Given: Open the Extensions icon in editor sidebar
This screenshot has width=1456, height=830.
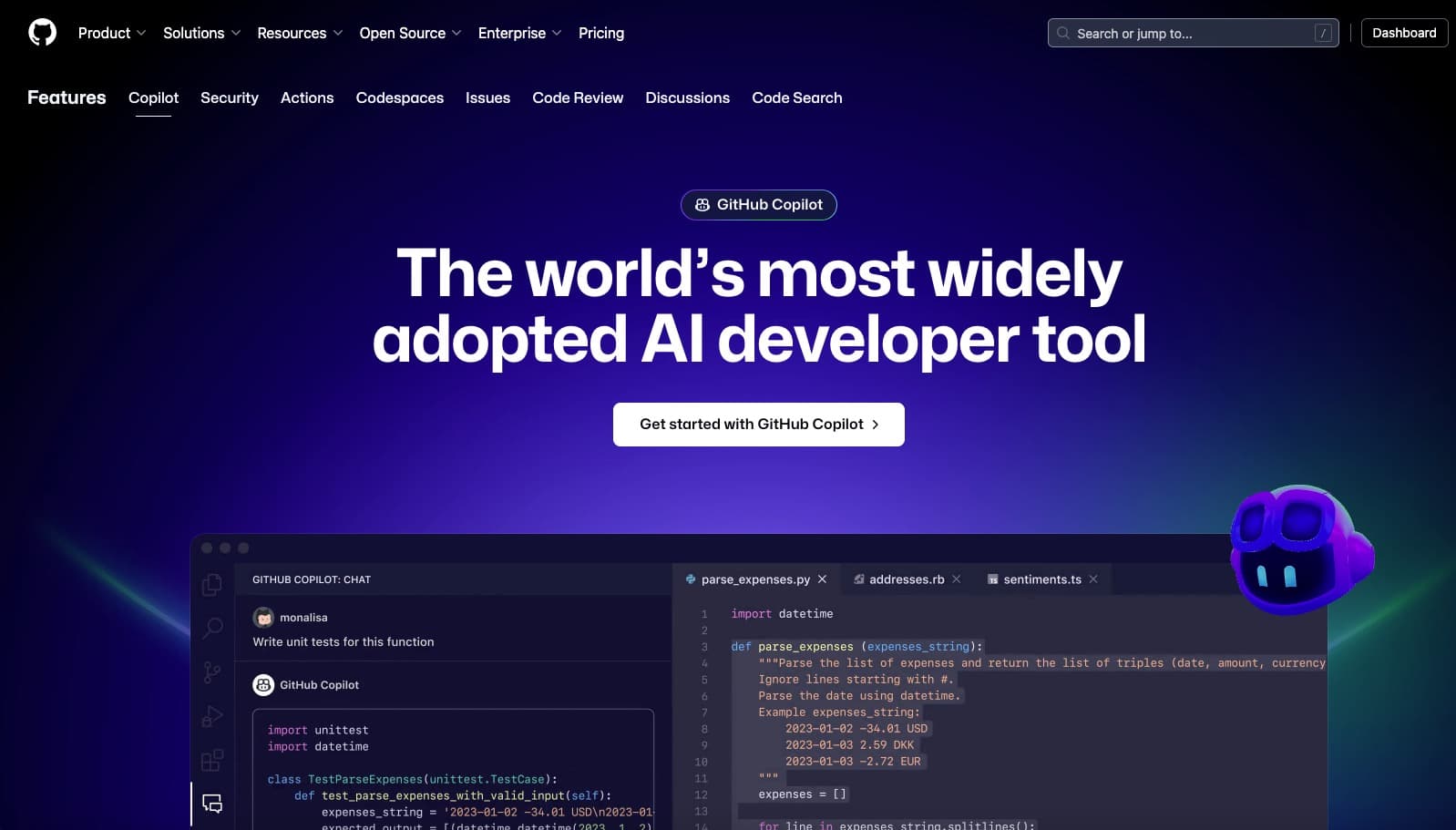Looking at the screenshot, I should [212, 760].
